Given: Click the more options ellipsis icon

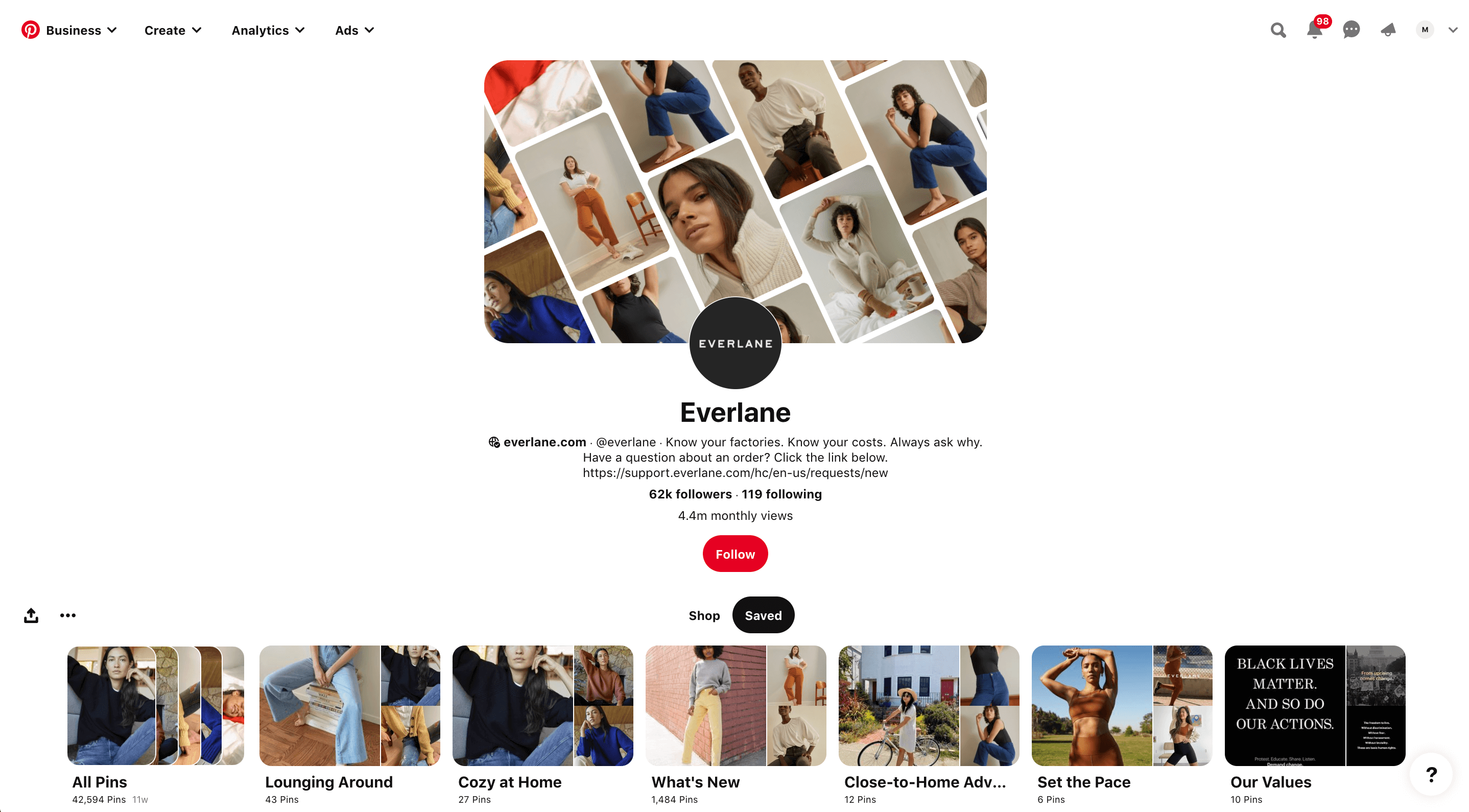Looking at the screenshot, I should [67, 615].
